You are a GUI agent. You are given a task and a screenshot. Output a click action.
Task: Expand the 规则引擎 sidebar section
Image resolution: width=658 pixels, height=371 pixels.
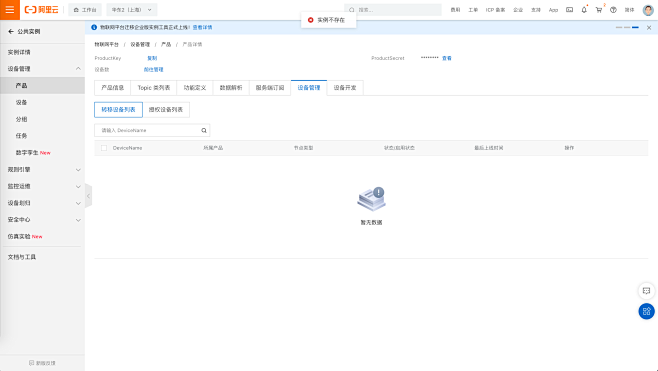tap(42, 170)
